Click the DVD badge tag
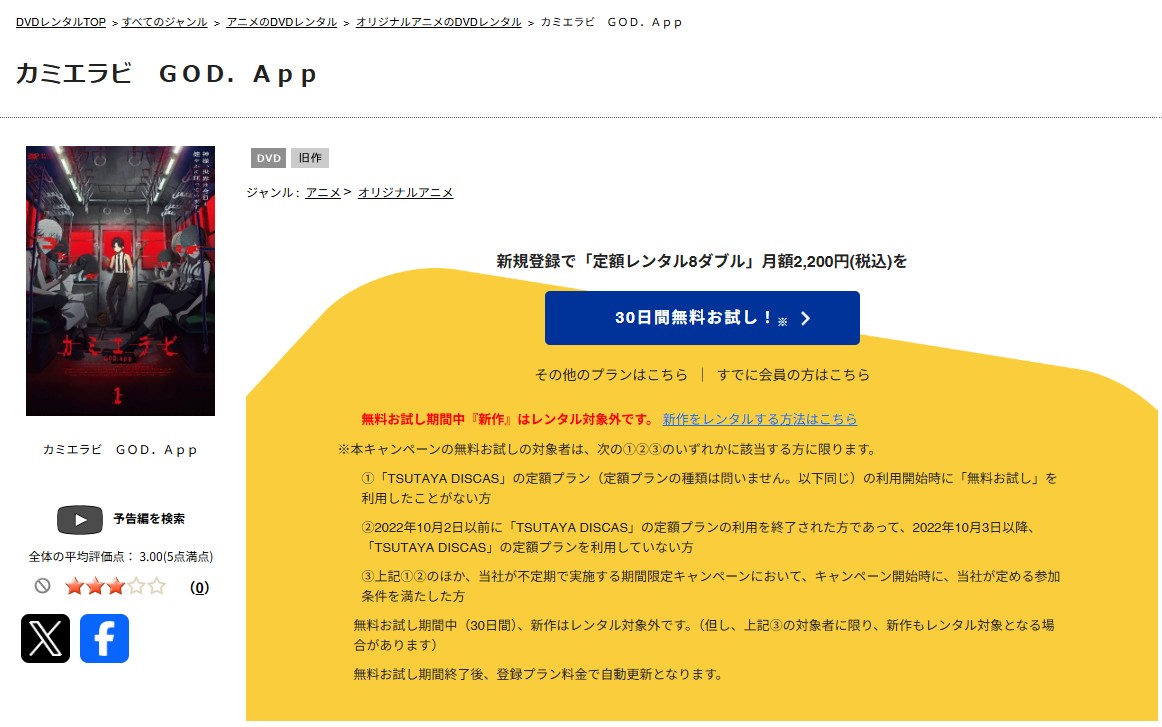This screenshot has height=727, width=1162. [x=268, y=158]
